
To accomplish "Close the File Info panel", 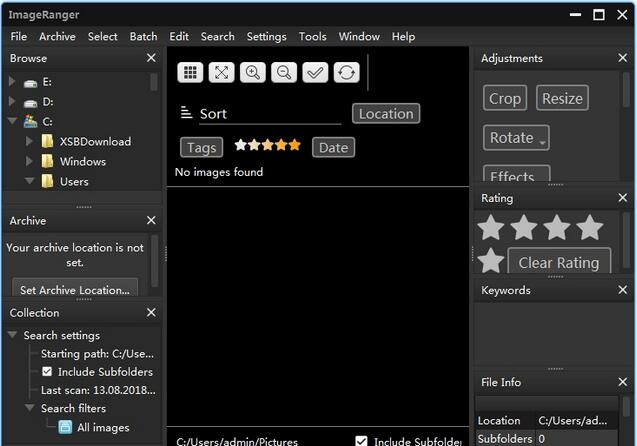I will pyautogui.click(x=623, y=382).
